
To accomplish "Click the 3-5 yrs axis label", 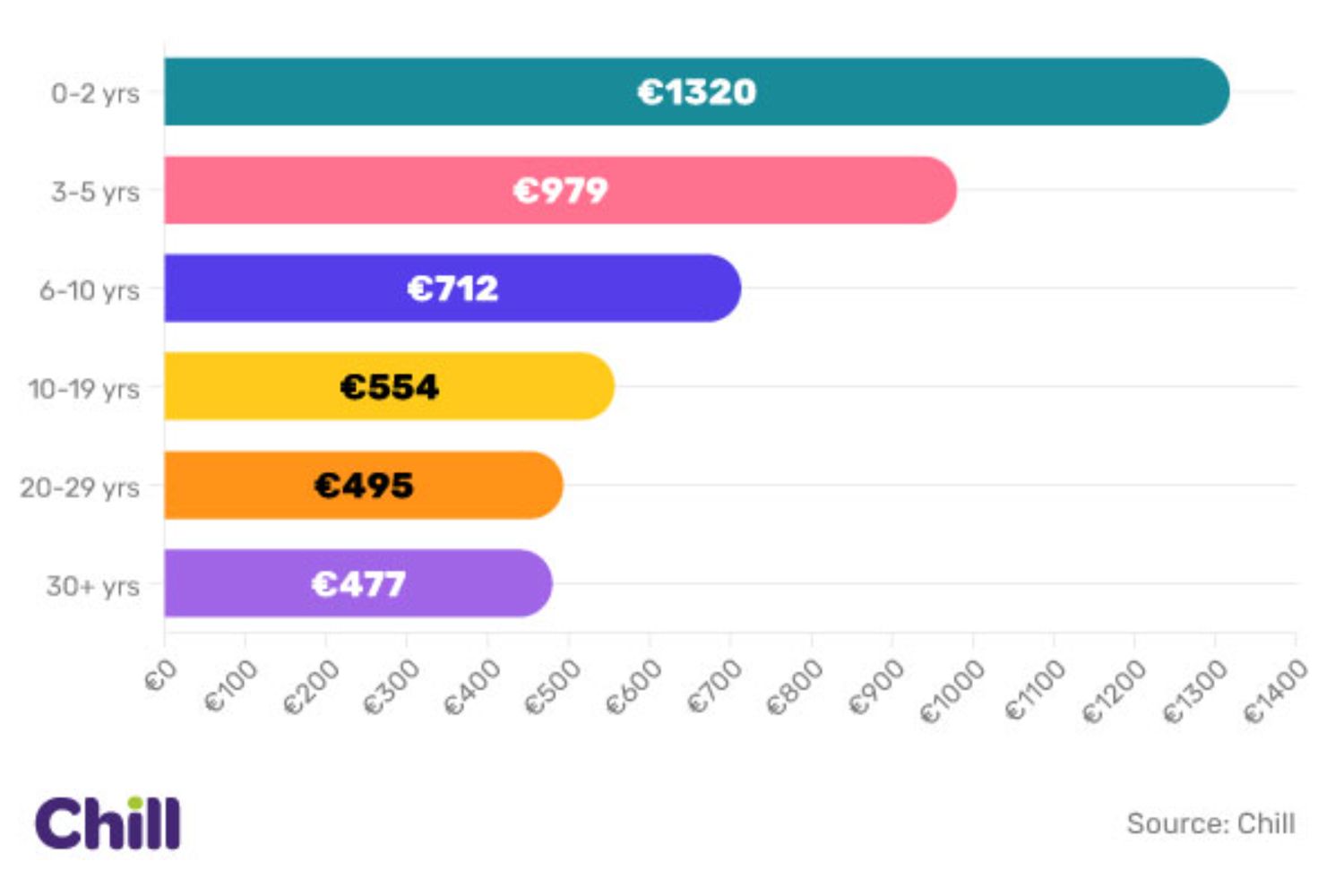I will (95, 192).
